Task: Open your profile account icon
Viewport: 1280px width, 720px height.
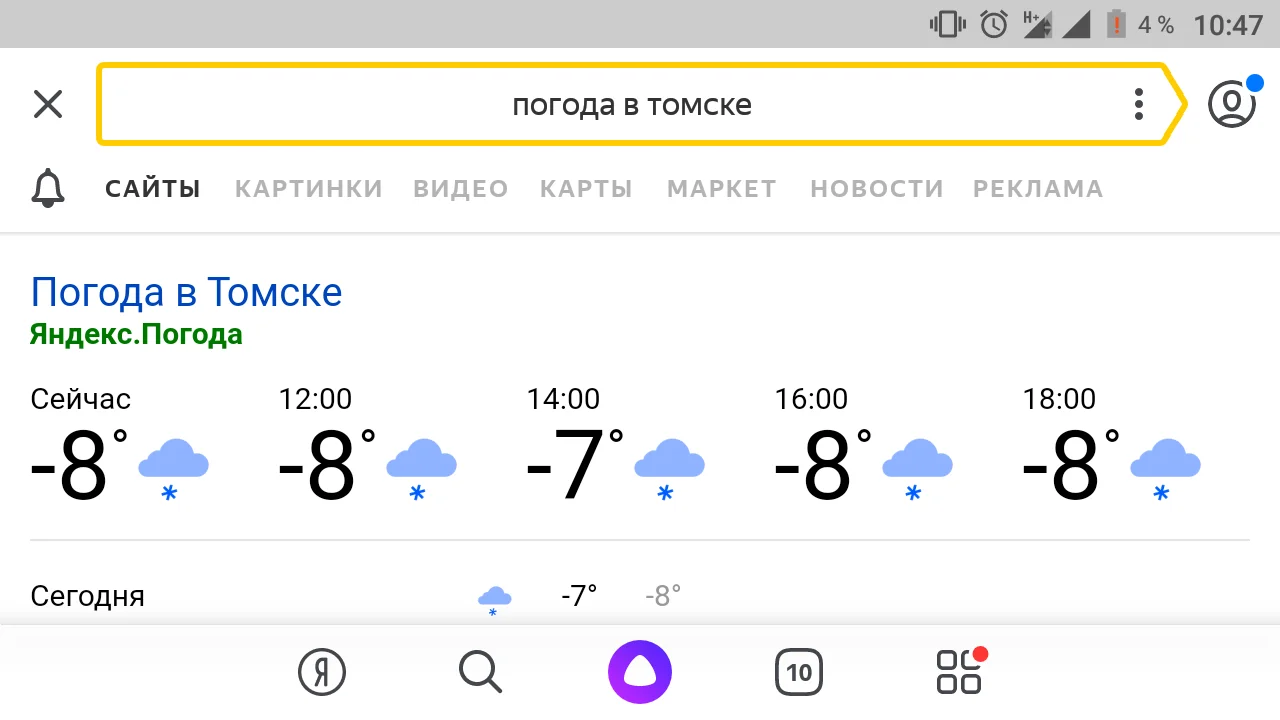Action: tap(1232, 103)
